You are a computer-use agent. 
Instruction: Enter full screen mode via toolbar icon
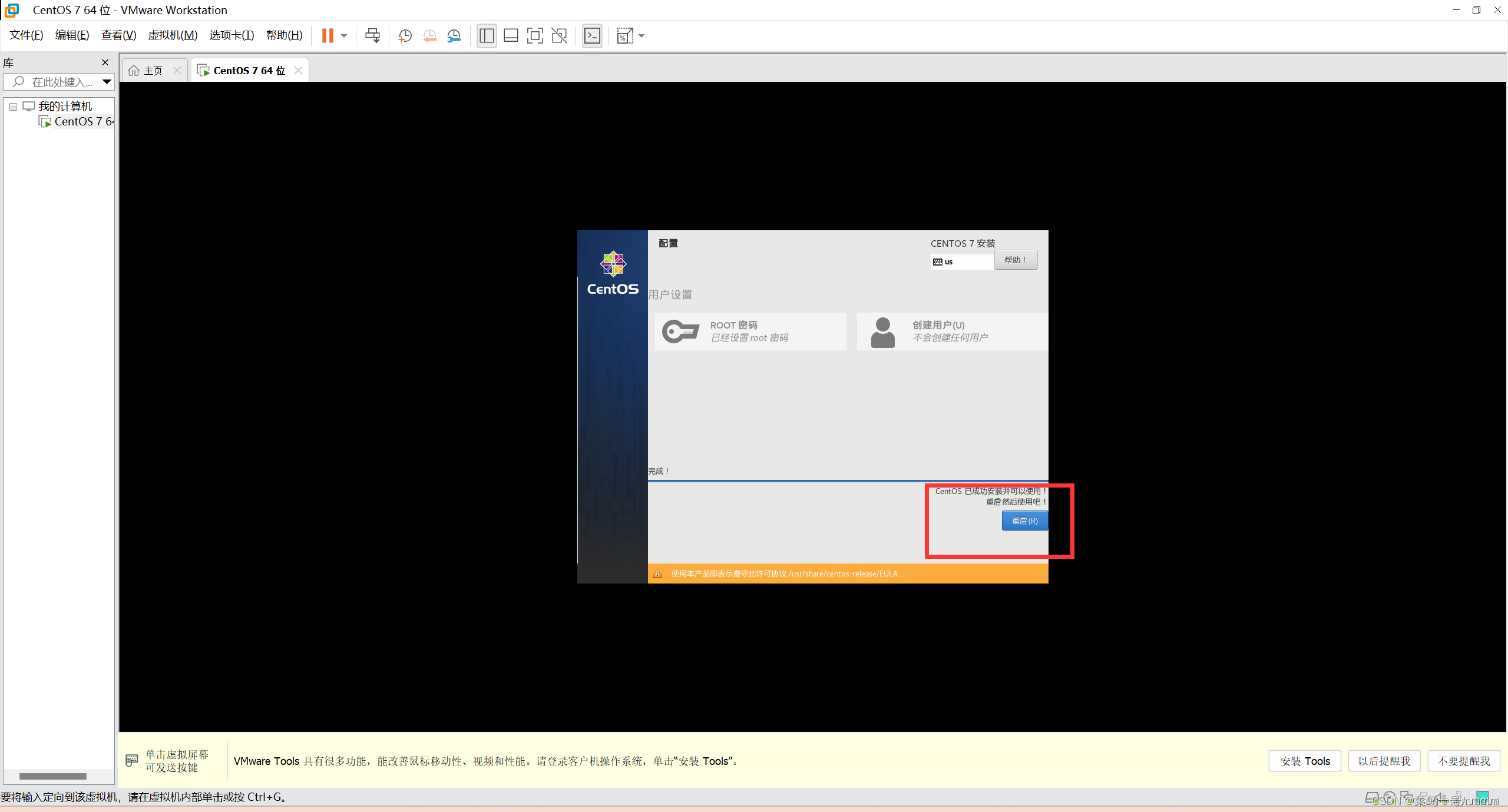534,35
